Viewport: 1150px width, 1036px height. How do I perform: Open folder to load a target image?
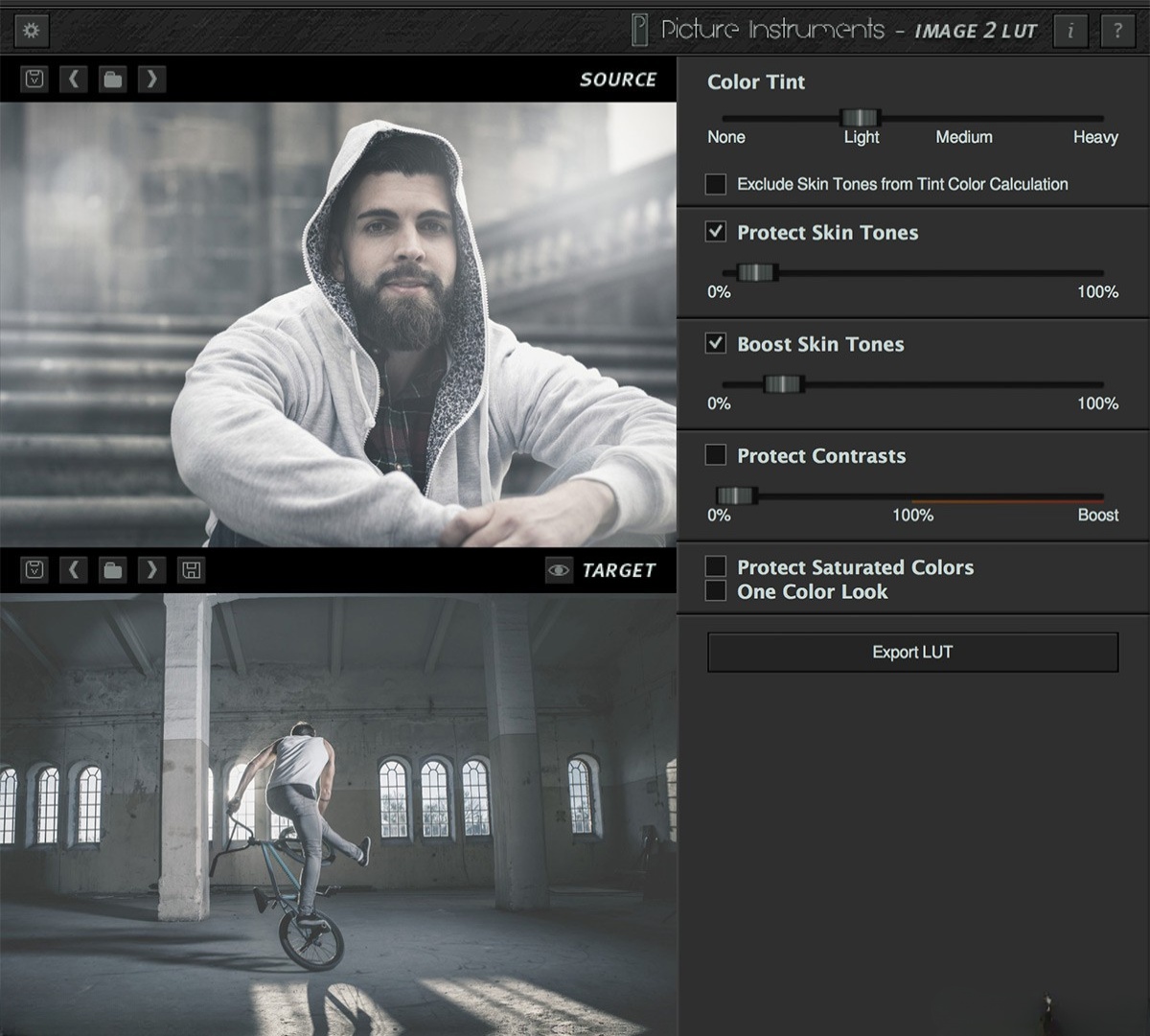pos(112,570)
